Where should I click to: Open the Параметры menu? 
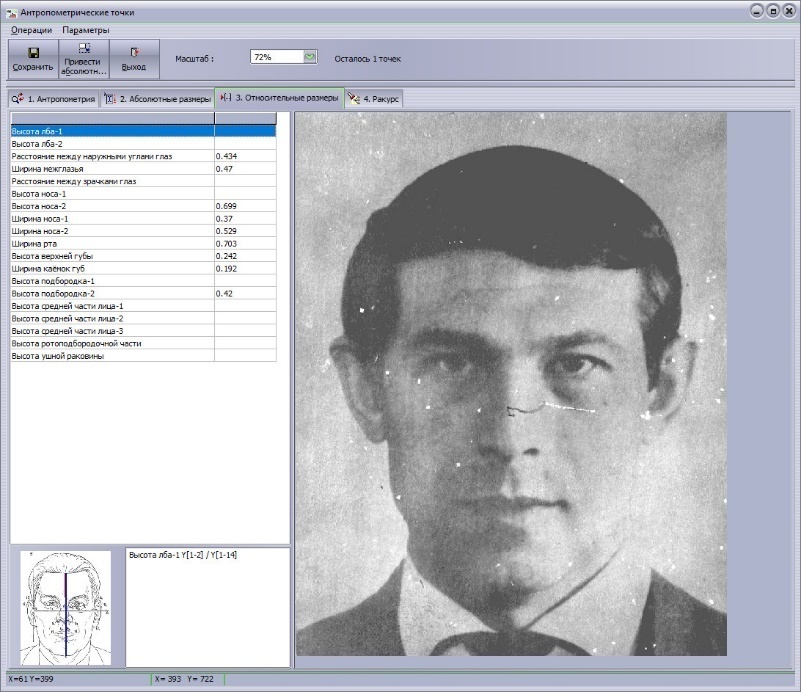85,30
